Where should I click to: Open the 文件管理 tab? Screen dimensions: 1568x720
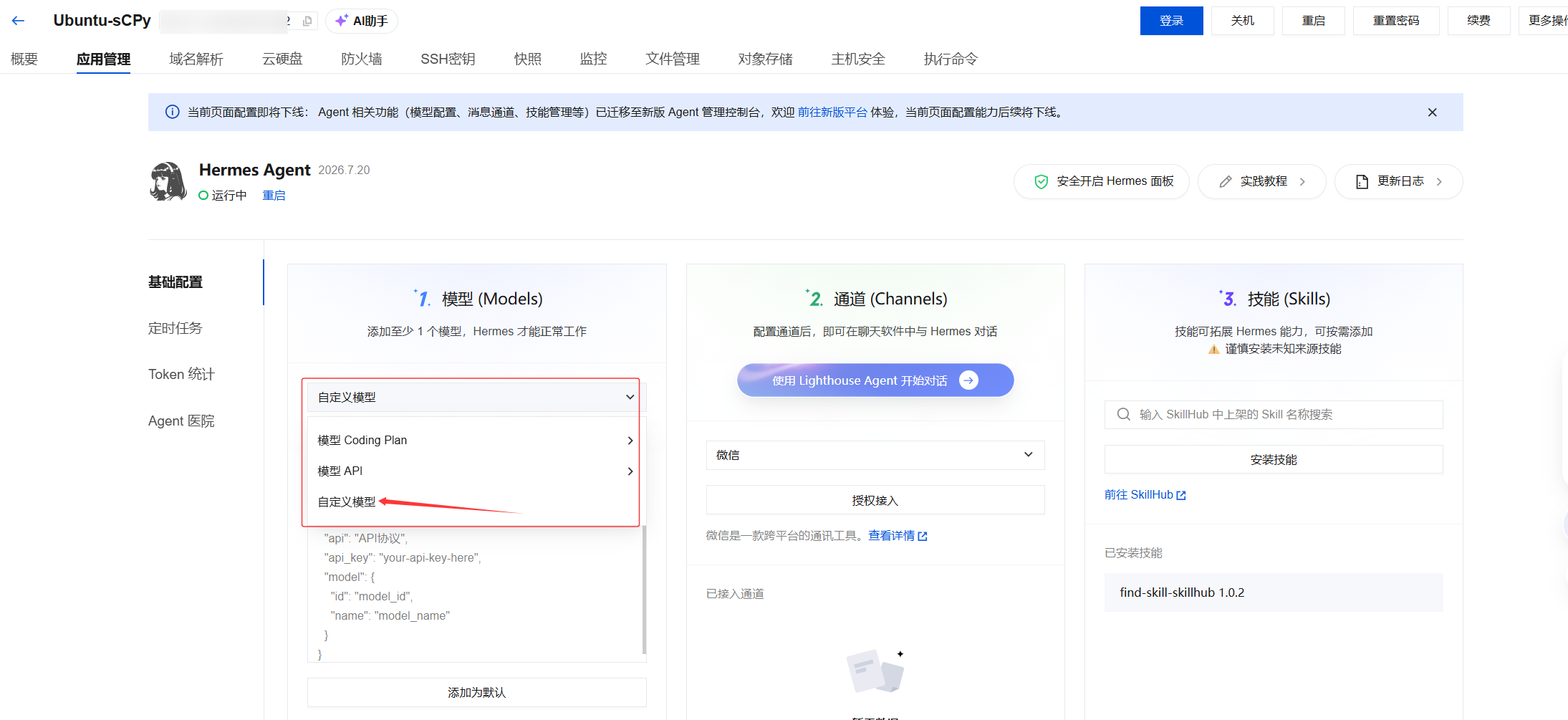point(673,59)
